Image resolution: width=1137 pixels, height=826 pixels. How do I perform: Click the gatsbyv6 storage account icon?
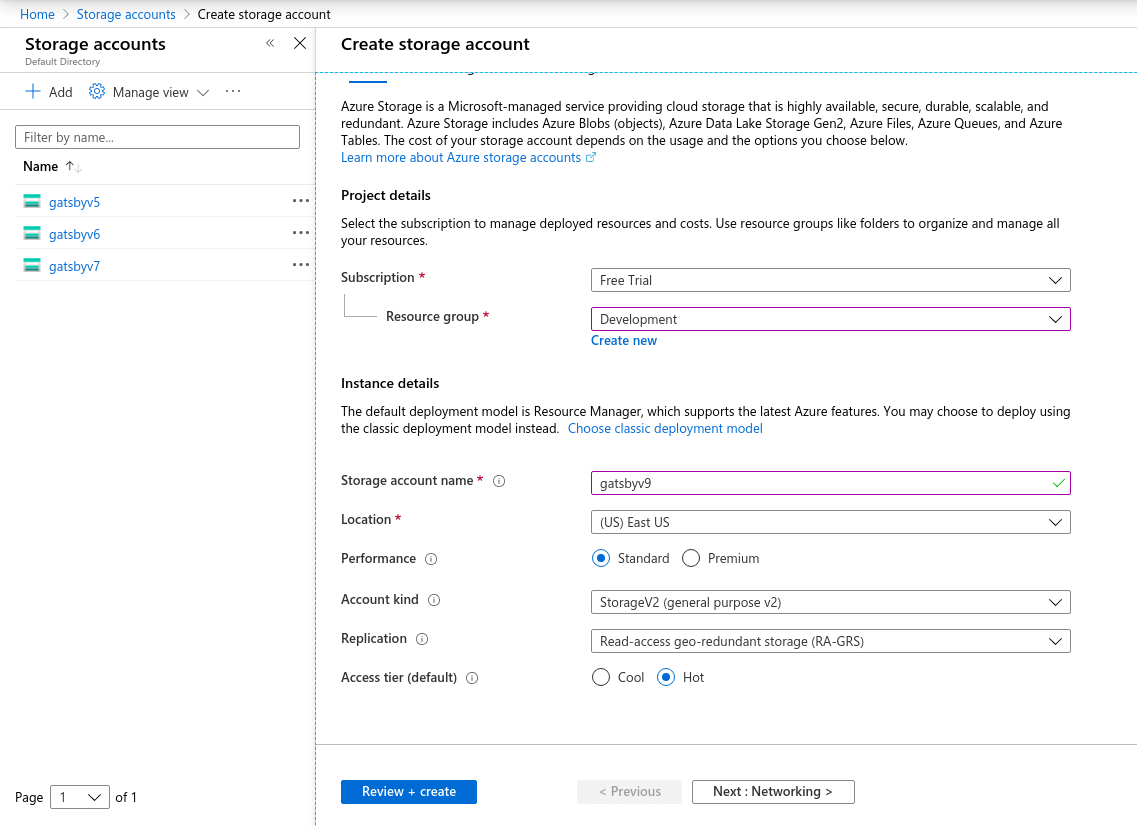point(32,234)
